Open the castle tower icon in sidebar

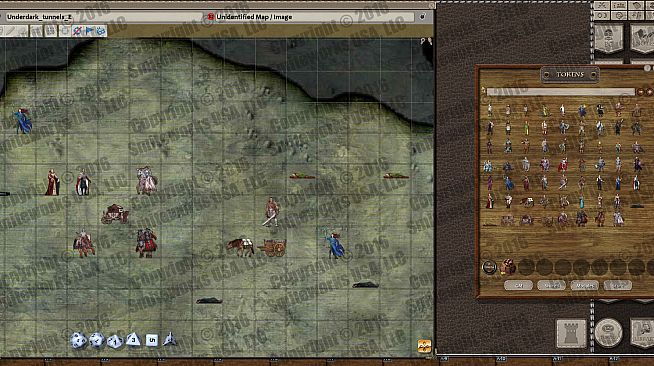tap(571, 333)
